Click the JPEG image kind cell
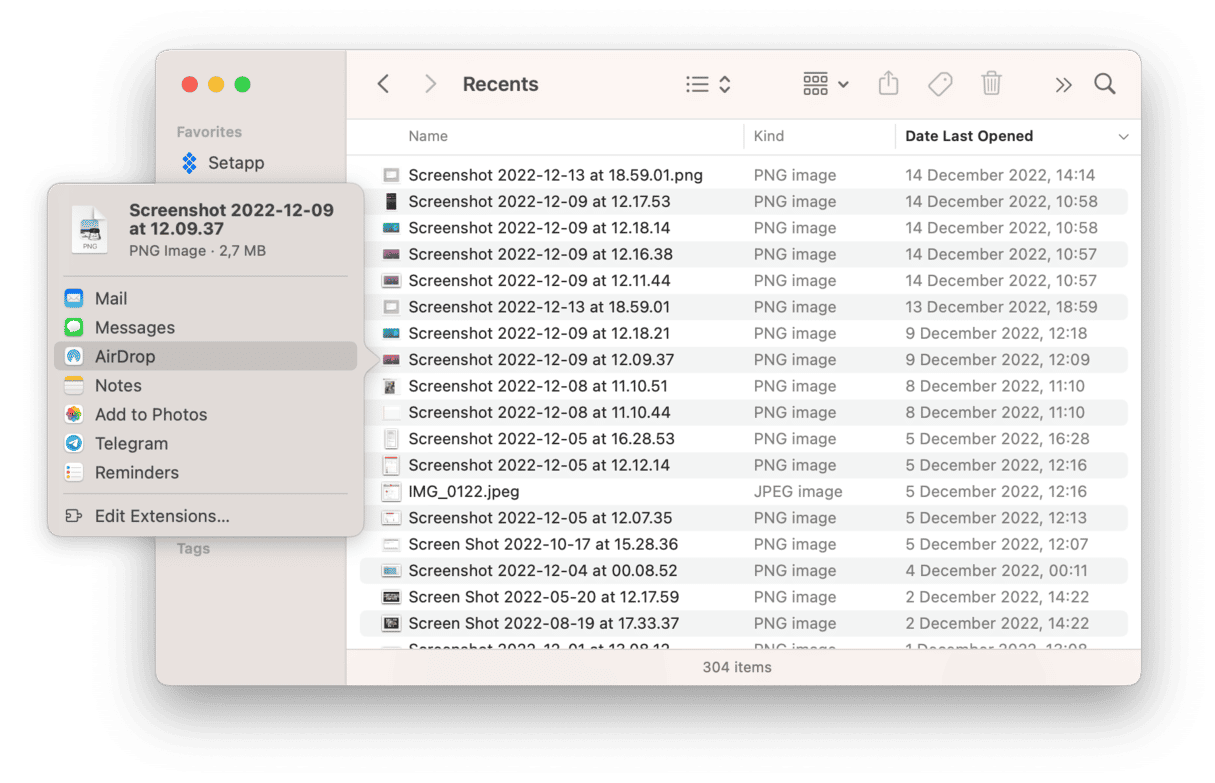The height and width of the screenshot is (783, 1215). 798,491
